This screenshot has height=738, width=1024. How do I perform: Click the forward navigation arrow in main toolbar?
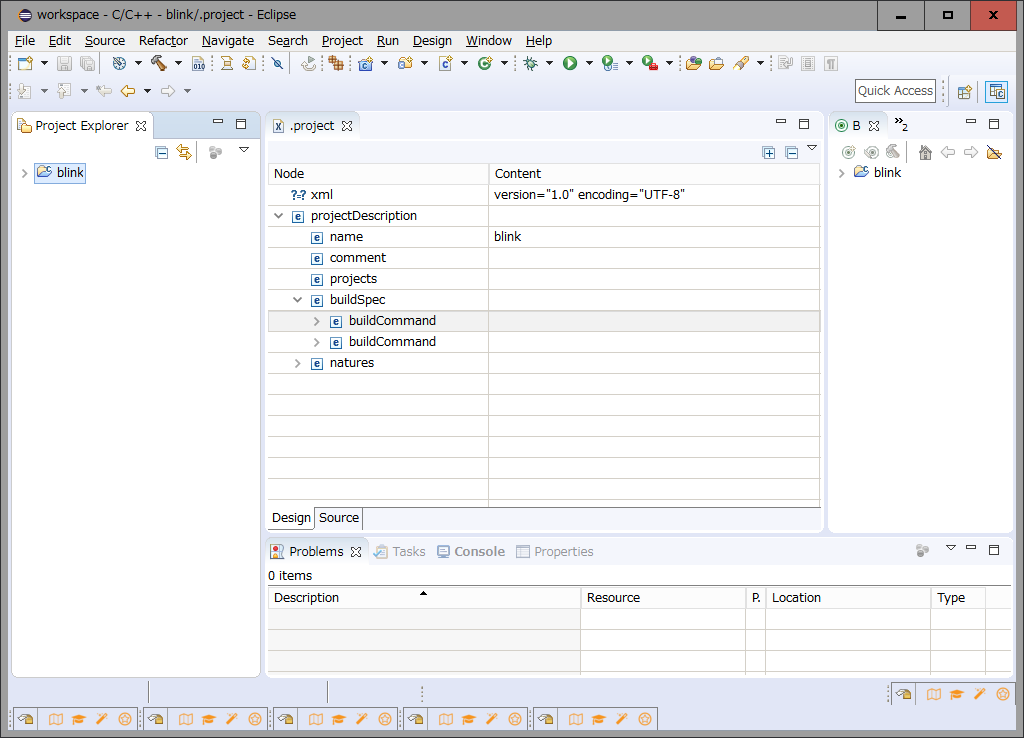(x=168, y=91)
